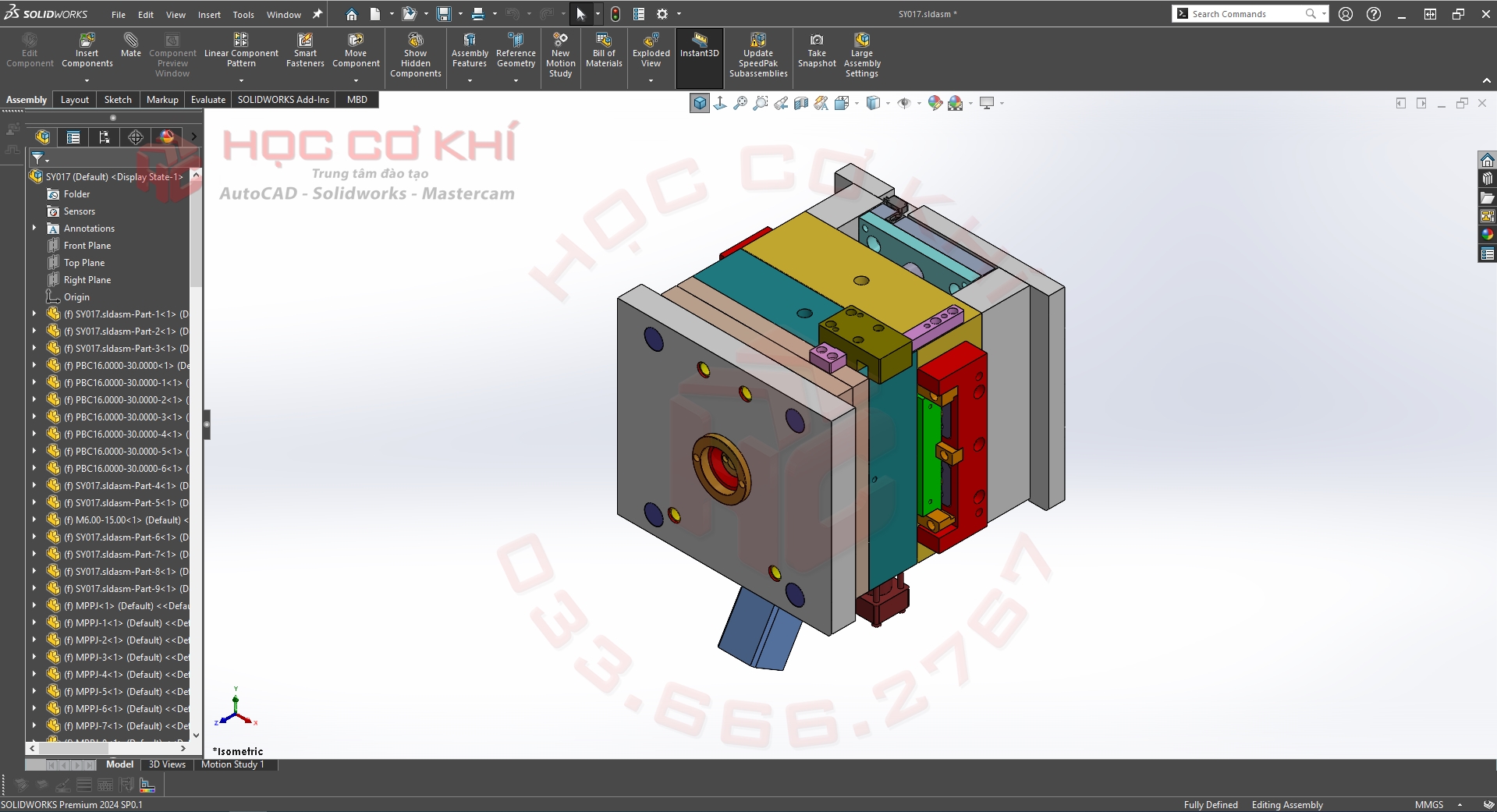Screen dimensions: 1497x812
Task: Select the Front Plane in the tree
Action: click(87, 246)
